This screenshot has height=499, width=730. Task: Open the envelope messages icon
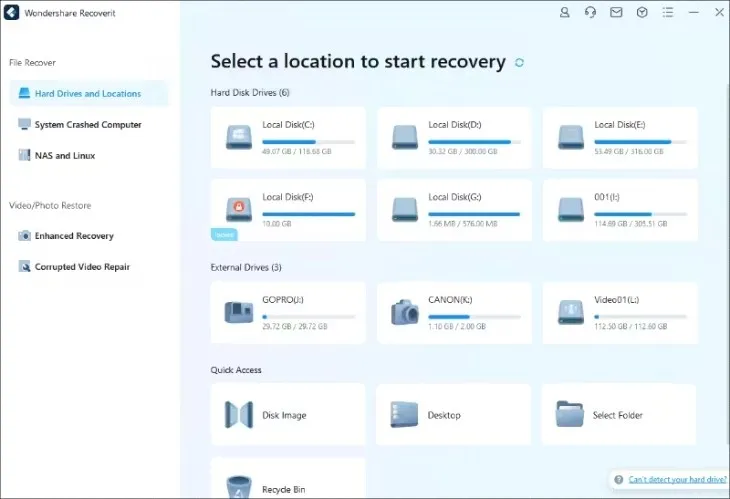(x=616, y=13)
